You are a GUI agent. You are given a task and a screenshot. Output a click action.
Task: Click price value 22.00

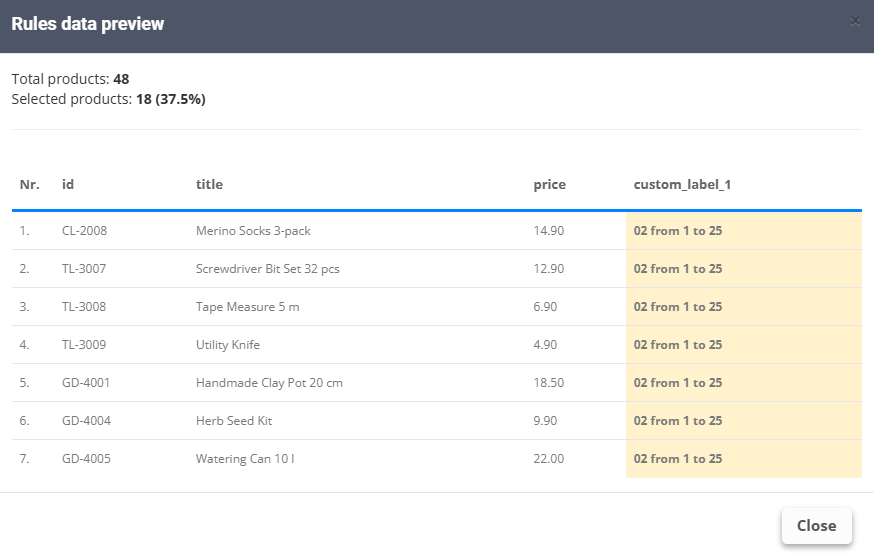pos(548,458)
